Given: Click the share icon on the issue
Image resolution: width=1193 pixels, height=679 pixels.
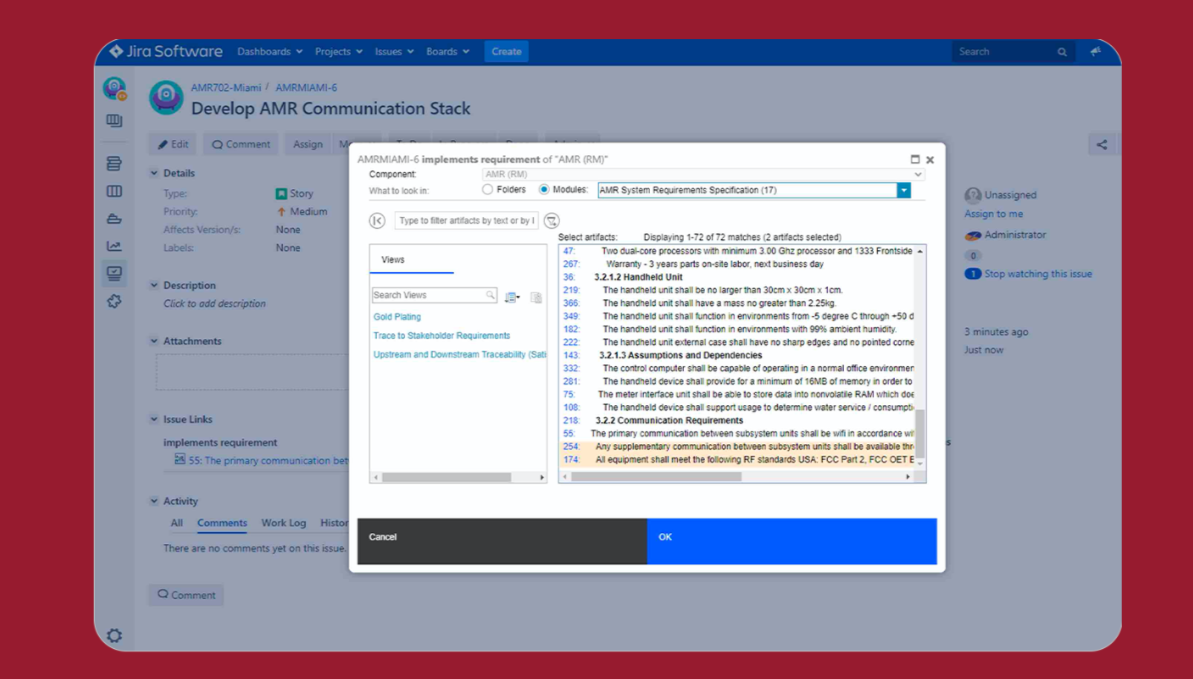Looking at the screenshot, I should coord(1102,145).
